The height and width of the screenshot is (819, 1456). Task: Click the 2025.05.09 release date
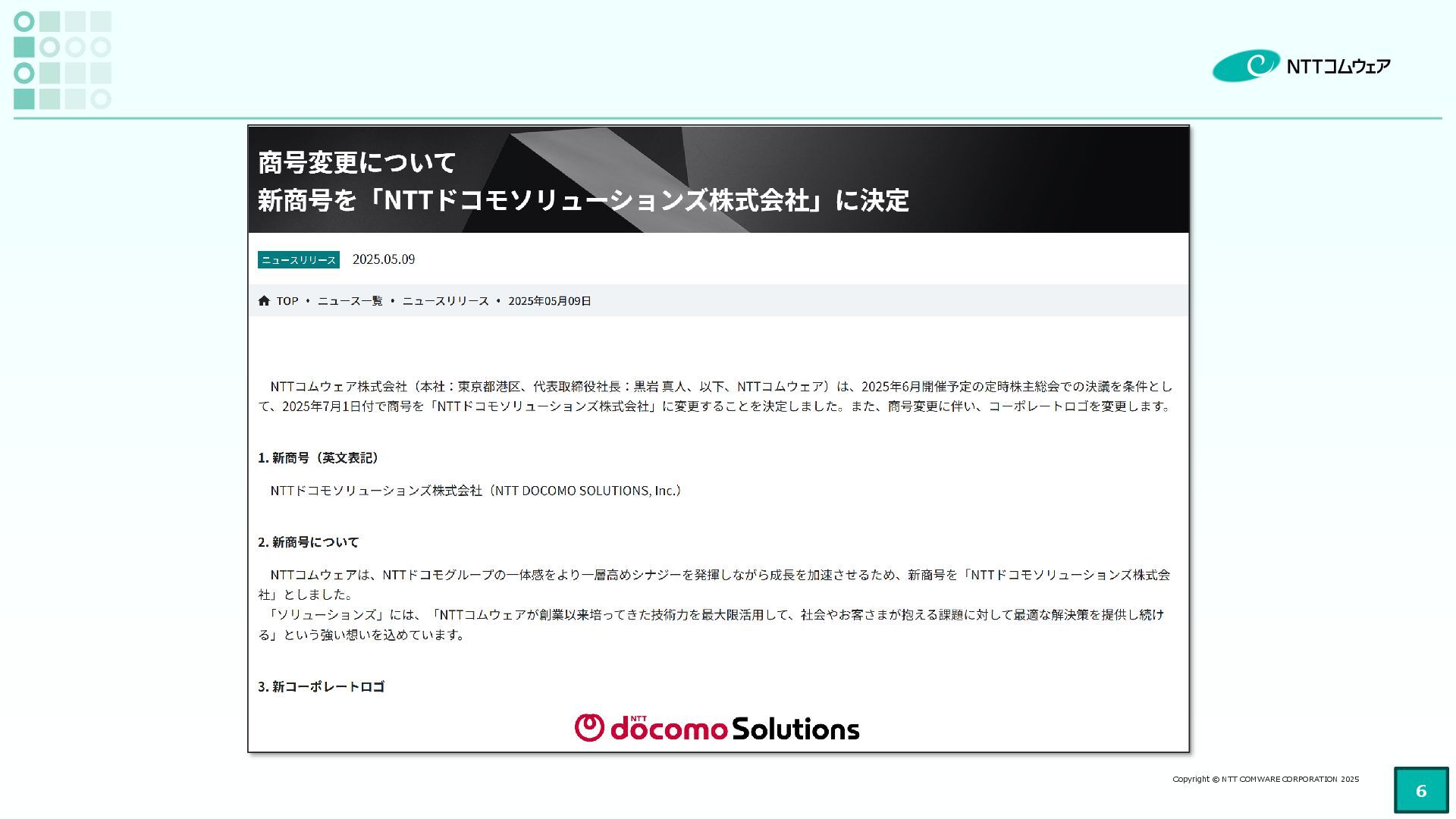(x=384, y=259)
